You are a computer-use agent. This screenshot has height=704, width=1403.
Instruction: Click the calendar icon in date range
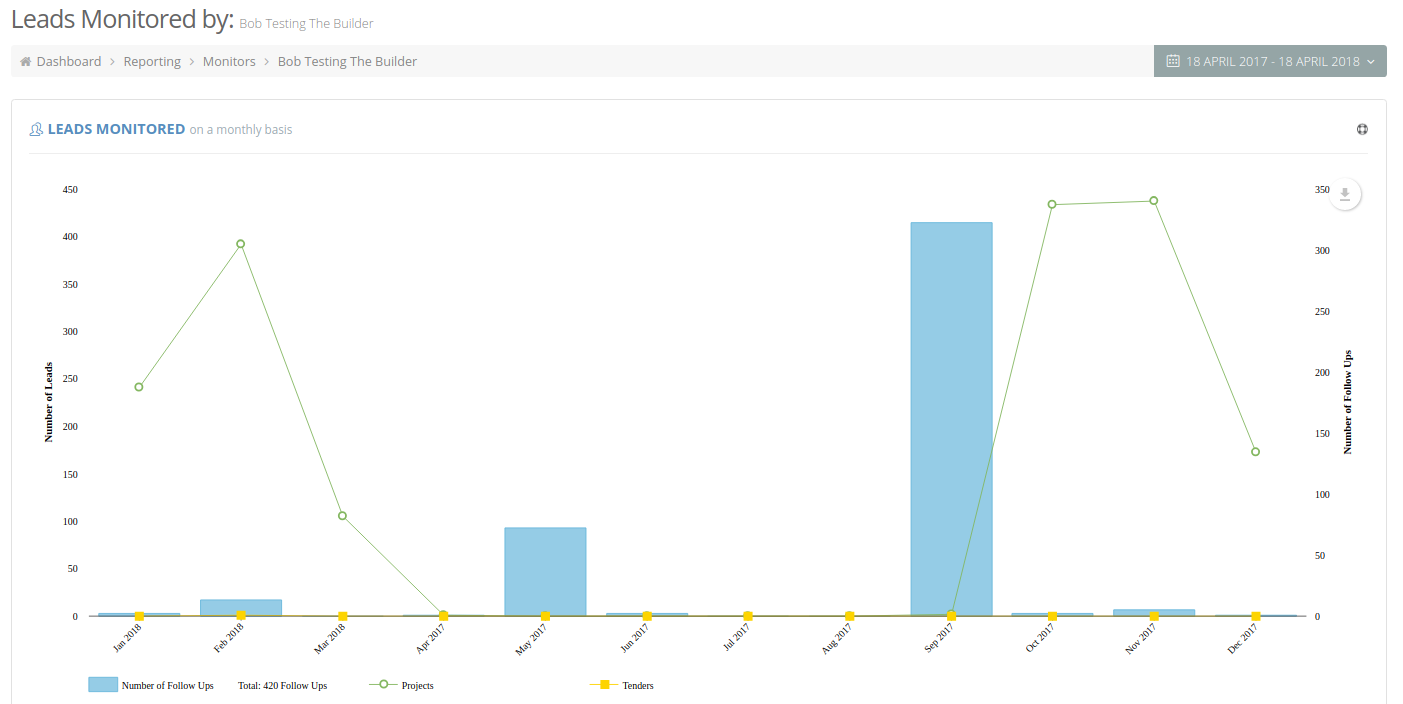pyautogui.click(x=1173, y=61)
